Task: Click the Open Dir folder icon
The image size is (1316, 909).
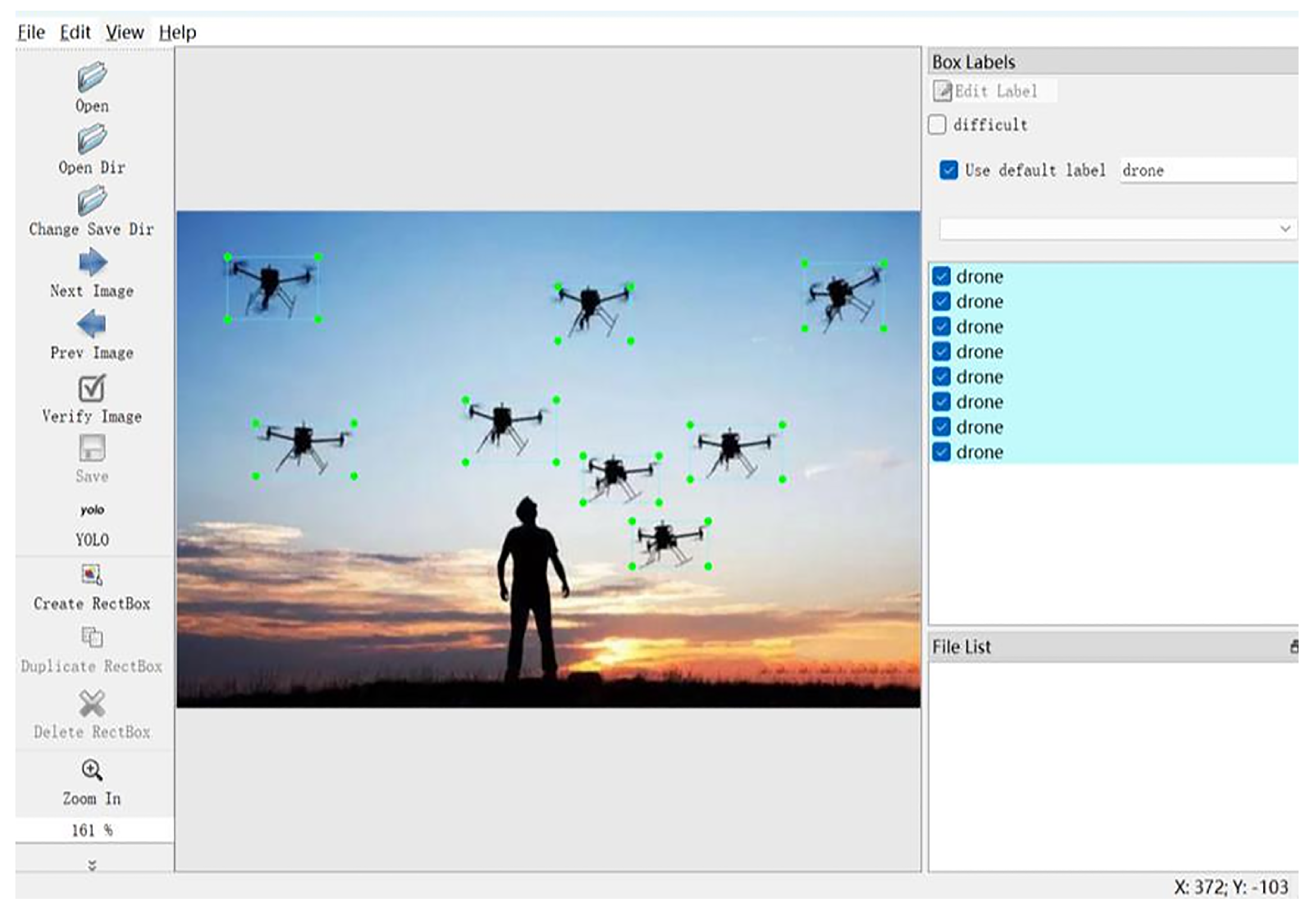Action: 92,139
